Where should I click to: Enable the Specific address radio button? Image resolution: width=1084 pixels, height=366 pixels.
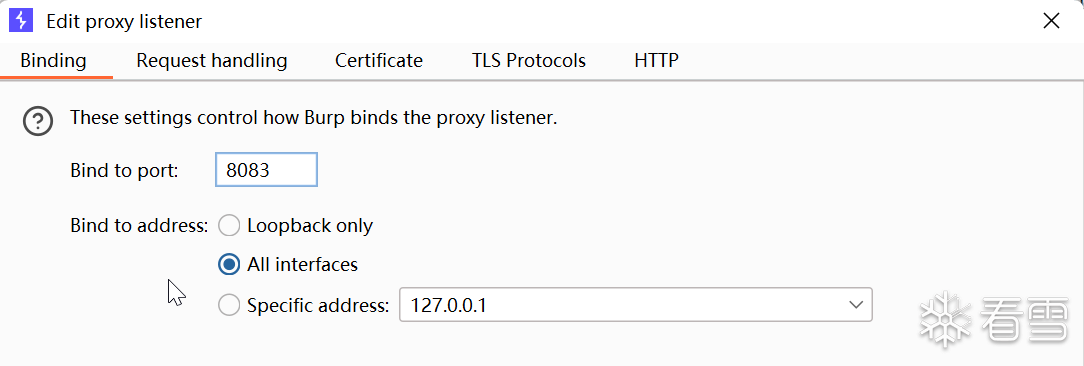tap(229, 305)
